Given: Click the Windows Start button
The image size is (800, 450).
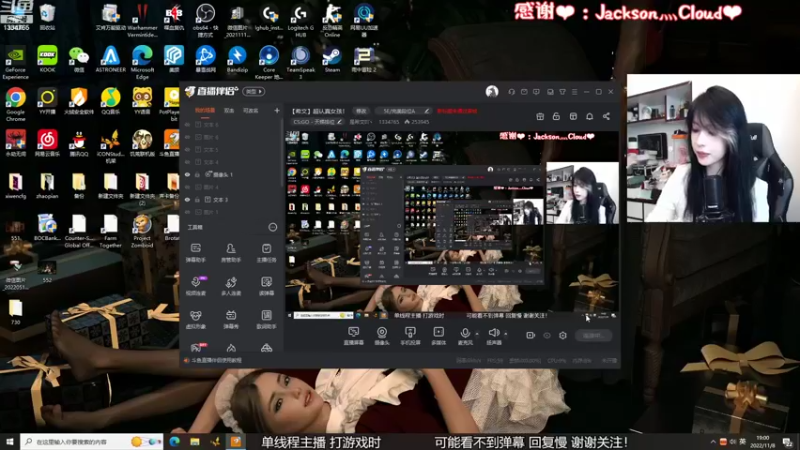Looking at the screenshot, I should click(x=10, y=441).
